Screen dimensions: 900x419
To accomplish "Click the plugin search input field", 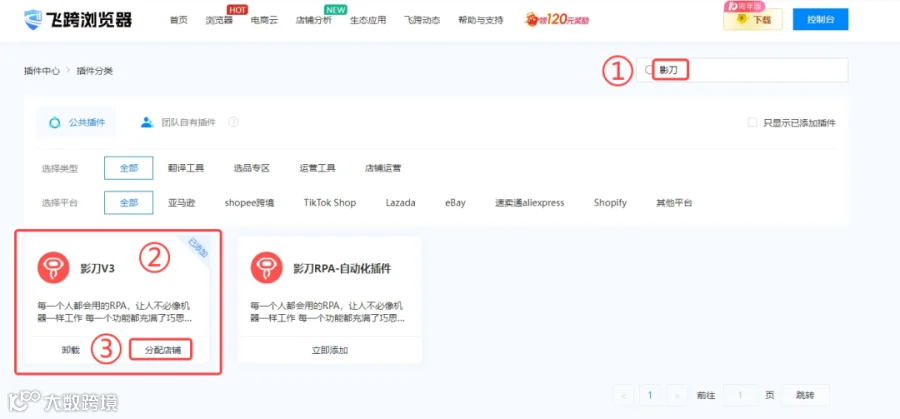I will 742,70.
